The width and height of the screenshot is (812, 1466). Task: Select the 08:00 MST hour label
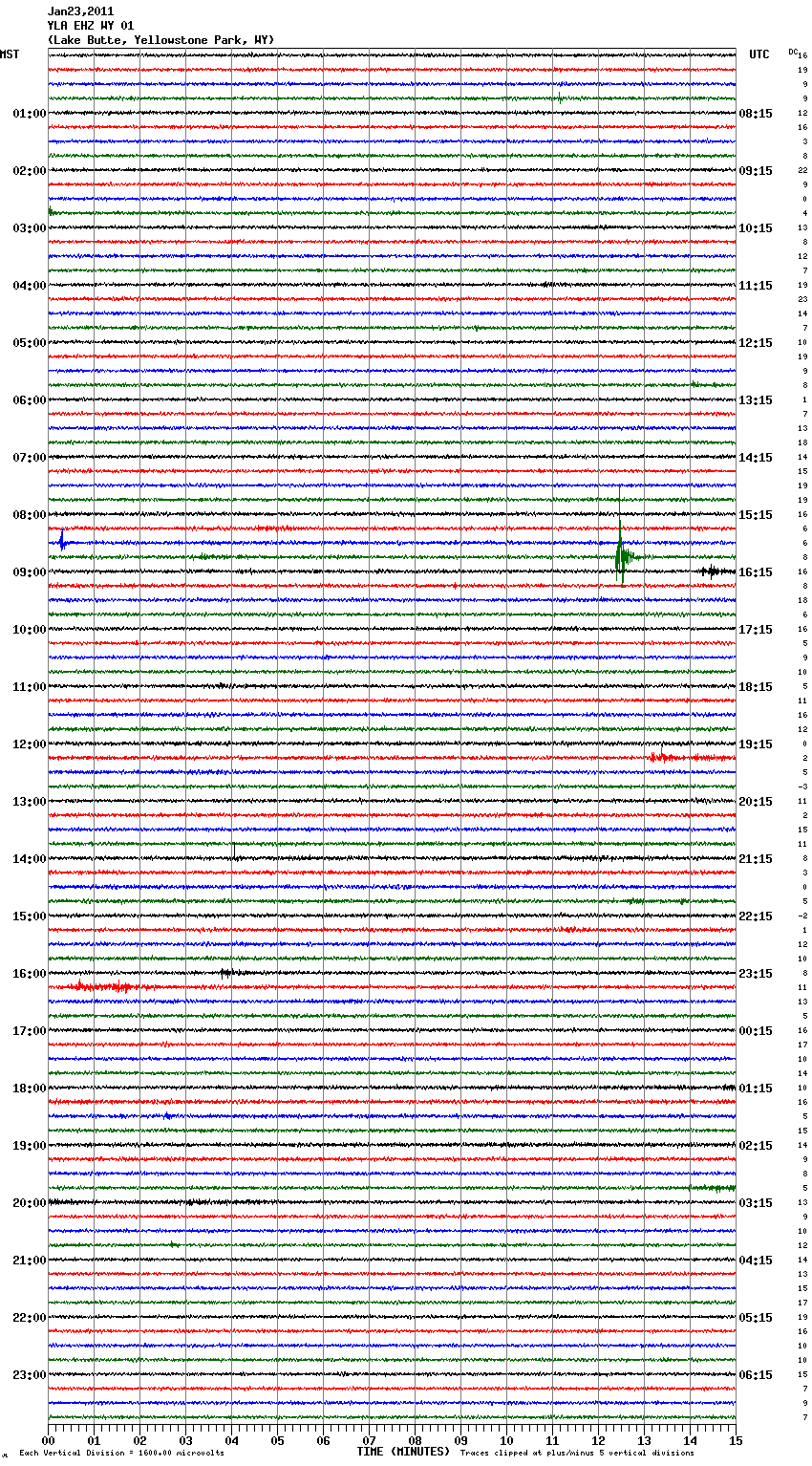pos(30,515)
